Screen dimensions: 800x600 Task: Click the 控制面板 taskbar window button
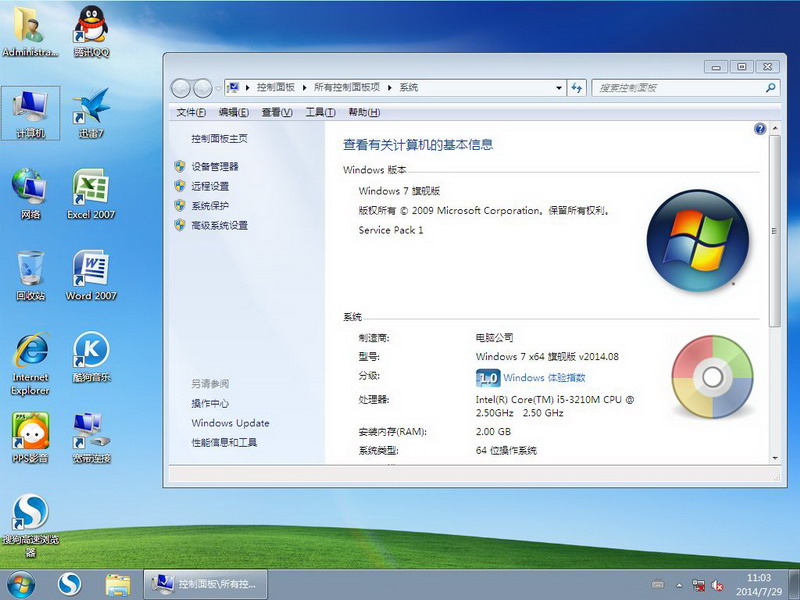(205, 585)
